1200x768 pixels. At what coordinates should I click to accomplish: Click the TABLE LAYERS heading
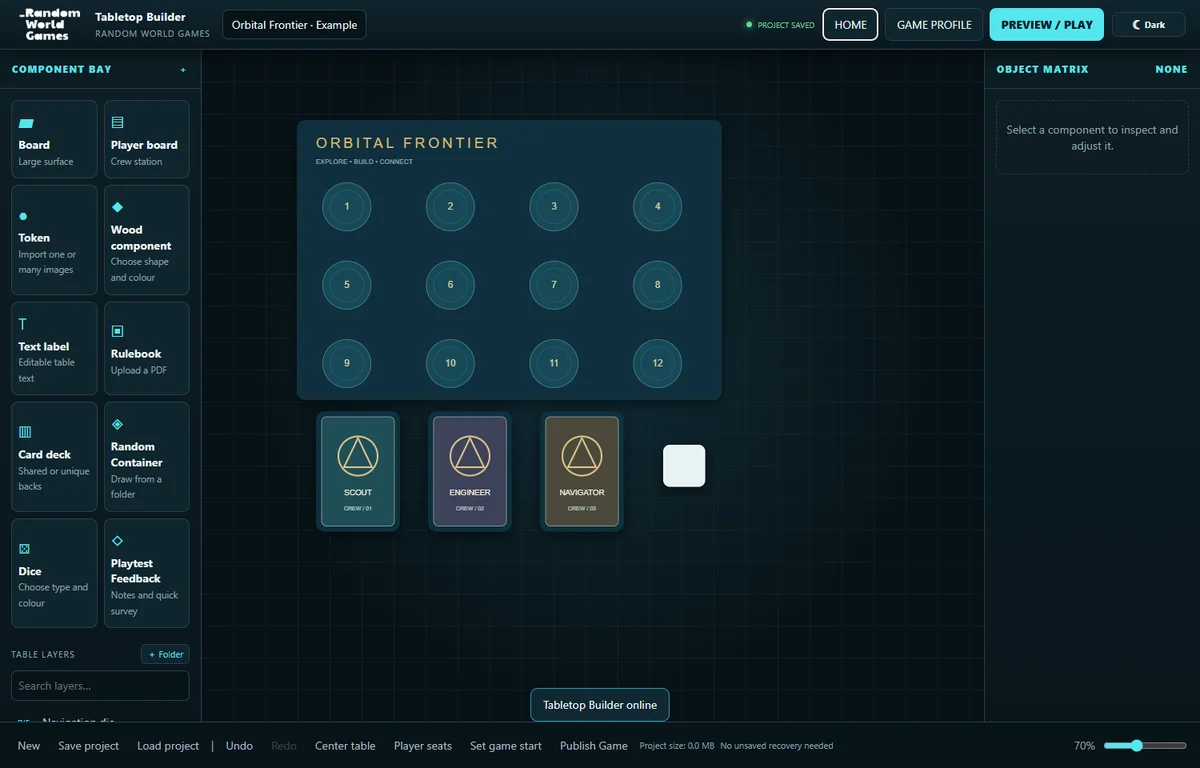click(x=43, y=655)
